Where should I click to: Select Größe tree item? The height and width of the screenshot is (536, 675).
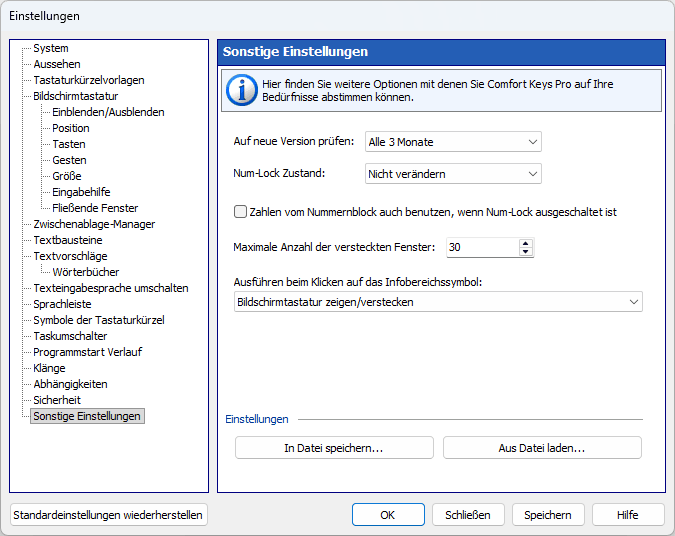[x=67, y=176]
